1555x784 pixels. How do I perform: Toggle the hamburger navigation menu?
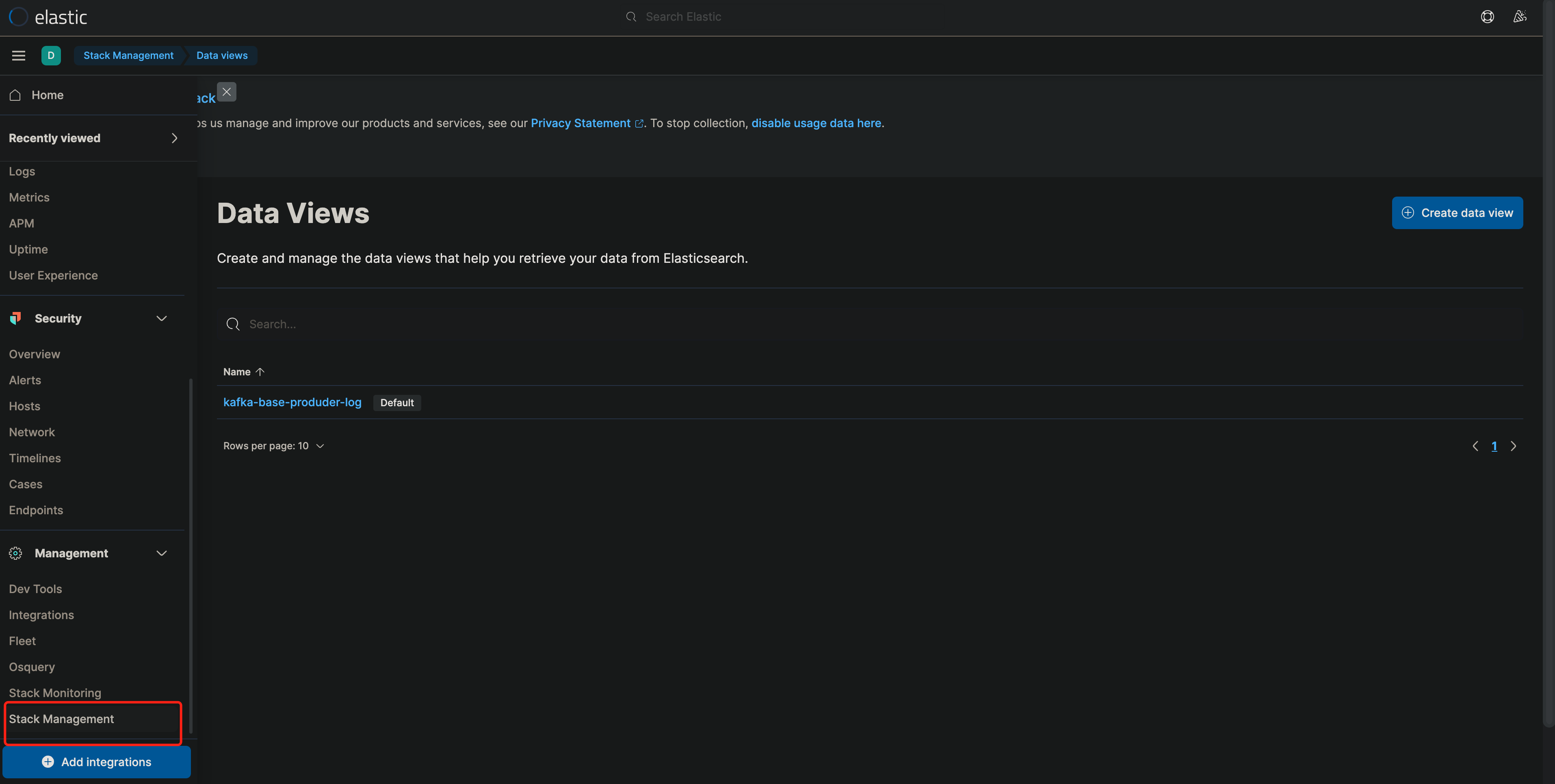19,56
